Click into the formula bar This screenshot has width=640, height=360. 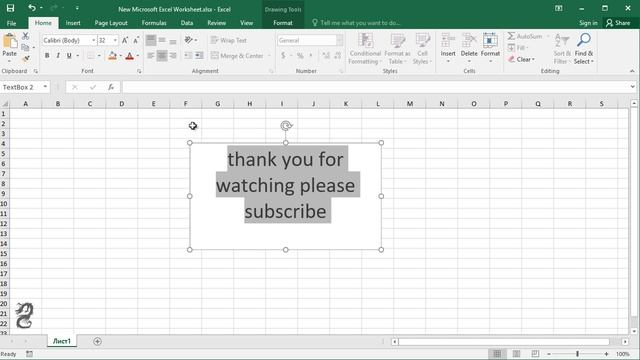pos(376,87)
